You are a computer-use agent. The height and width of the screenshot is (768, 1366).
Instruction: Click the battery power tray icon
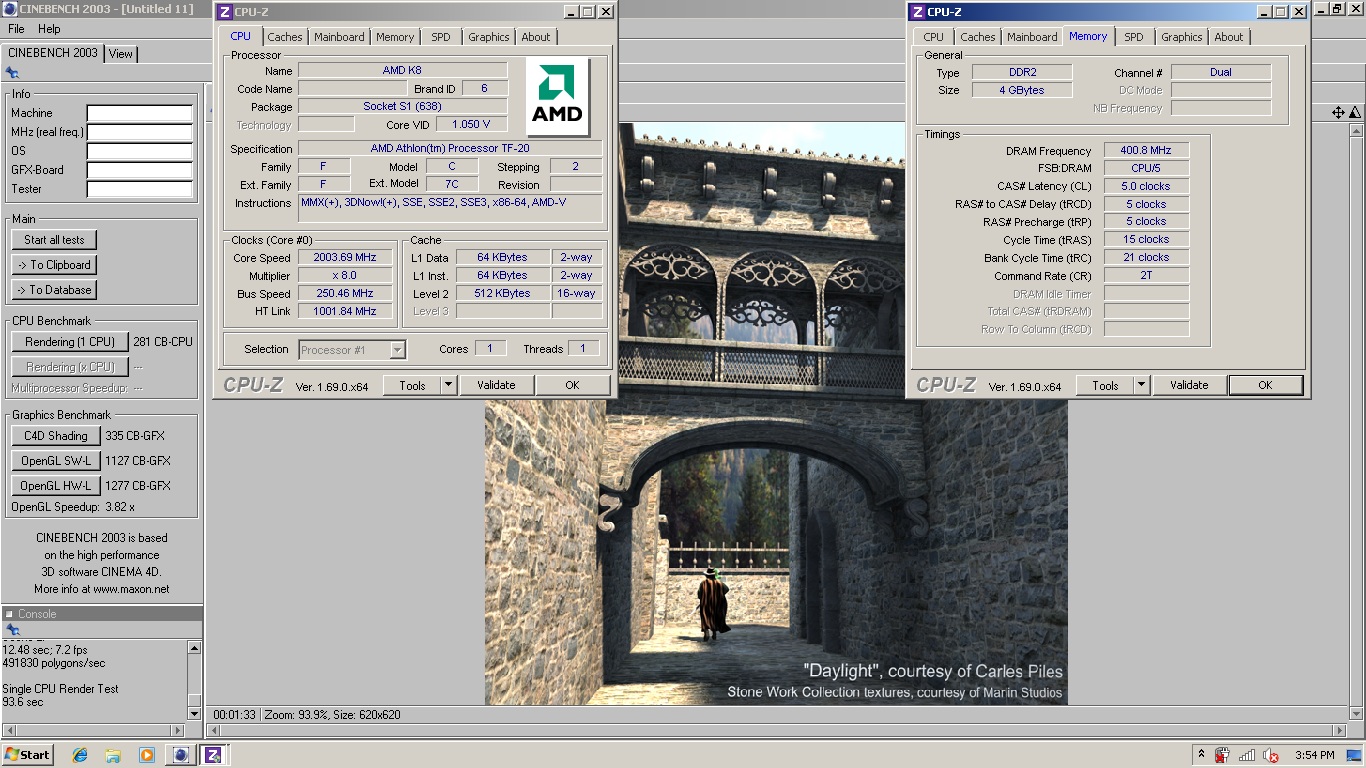[x=1222, y=755]
